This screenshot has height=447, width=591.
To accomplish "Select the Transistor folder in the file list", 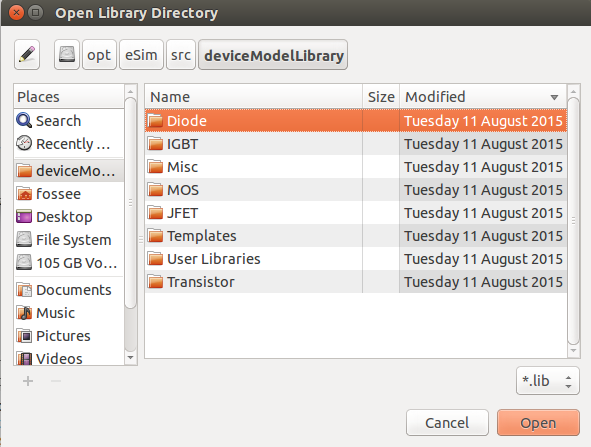I will click(356, 282).
